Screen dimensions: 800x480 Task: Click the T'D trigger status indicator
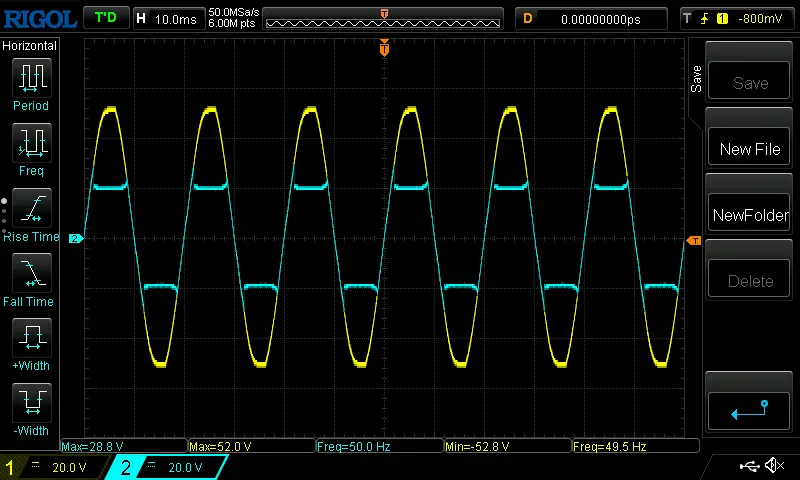(x=104, y=18)
